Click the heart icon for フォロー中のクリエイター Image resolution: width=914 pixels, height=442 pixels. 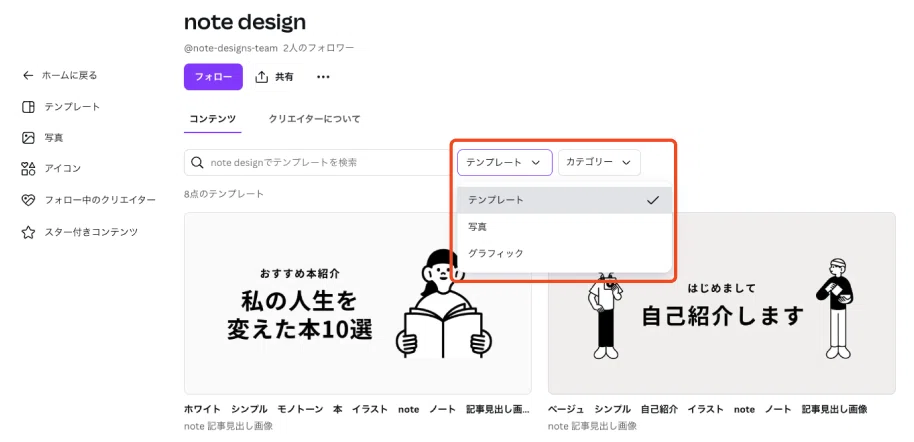pyautogui.click(x=28, y=200)
